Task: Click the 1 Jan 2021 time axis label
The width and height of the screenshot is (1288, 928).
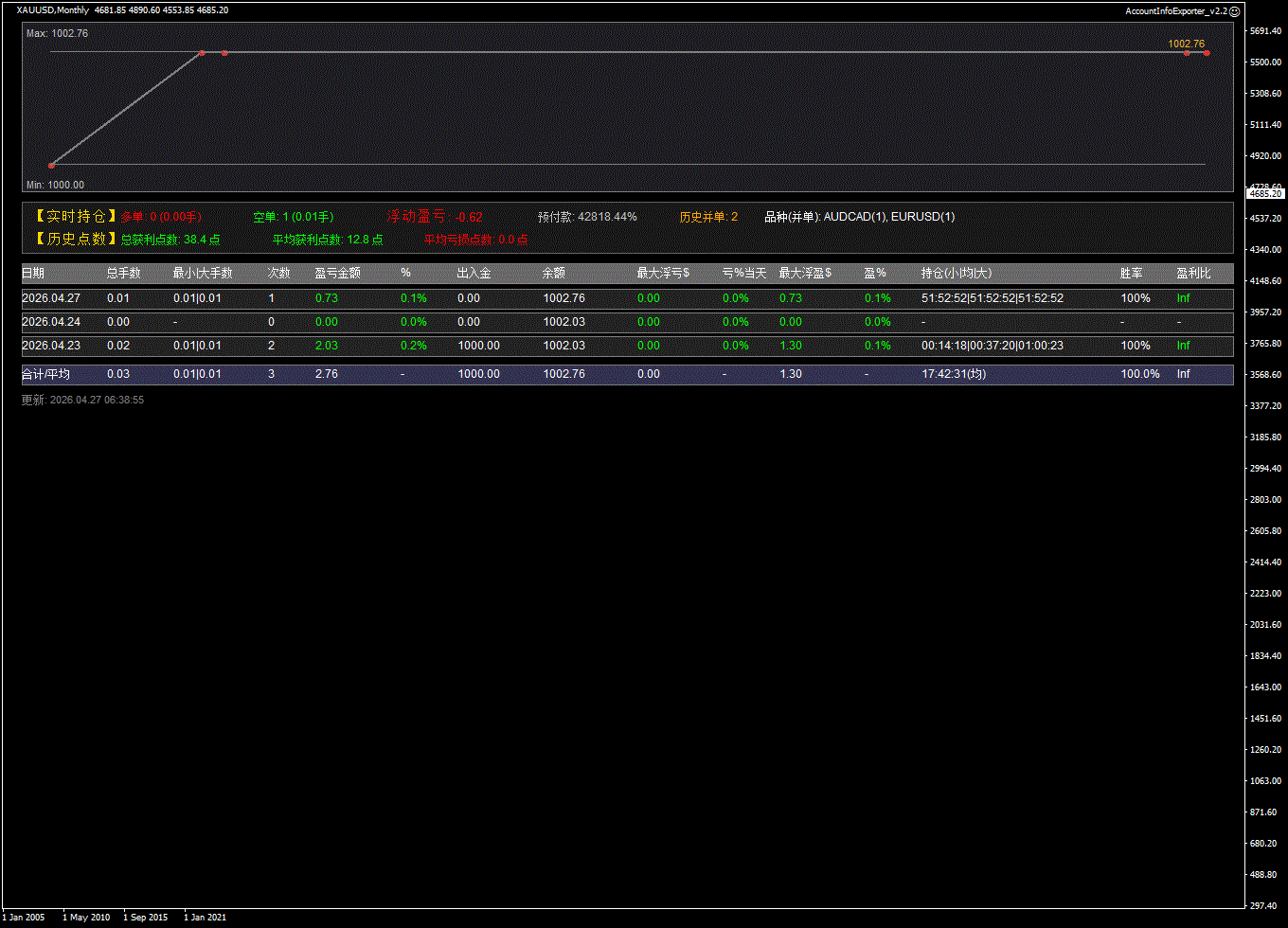Action: (x=205, y=917)
